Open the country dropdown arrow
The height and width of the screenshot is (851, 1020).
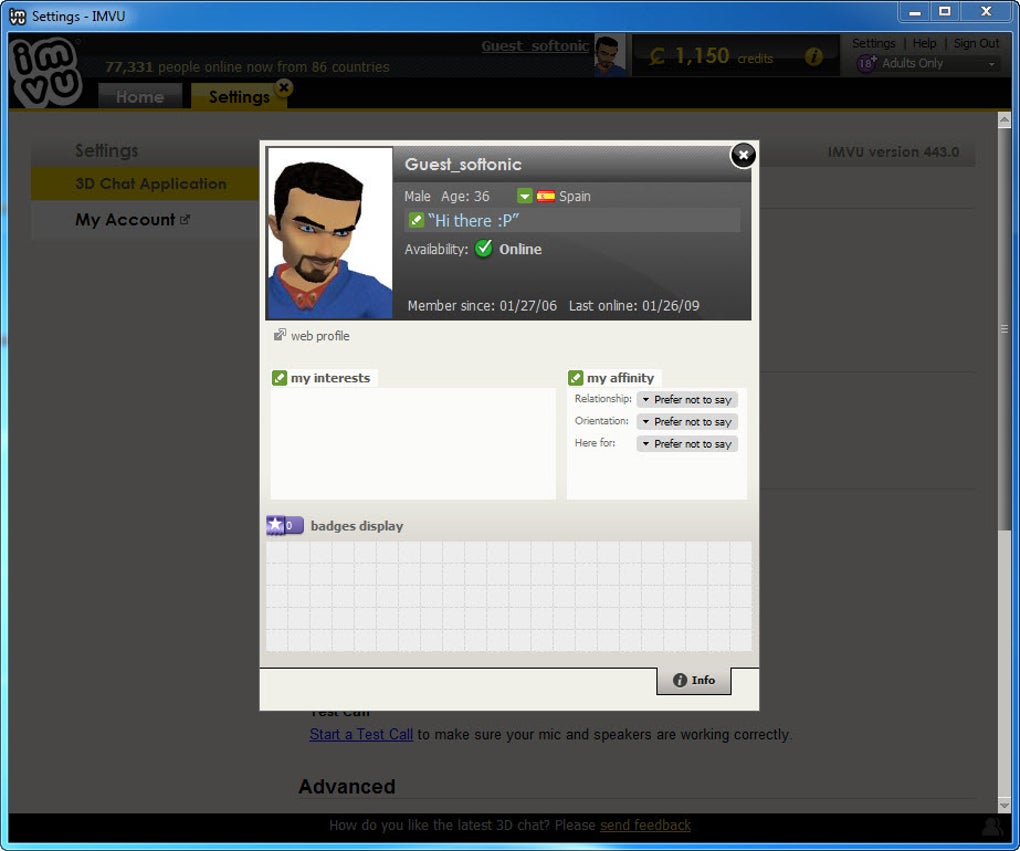coord(524,196)
